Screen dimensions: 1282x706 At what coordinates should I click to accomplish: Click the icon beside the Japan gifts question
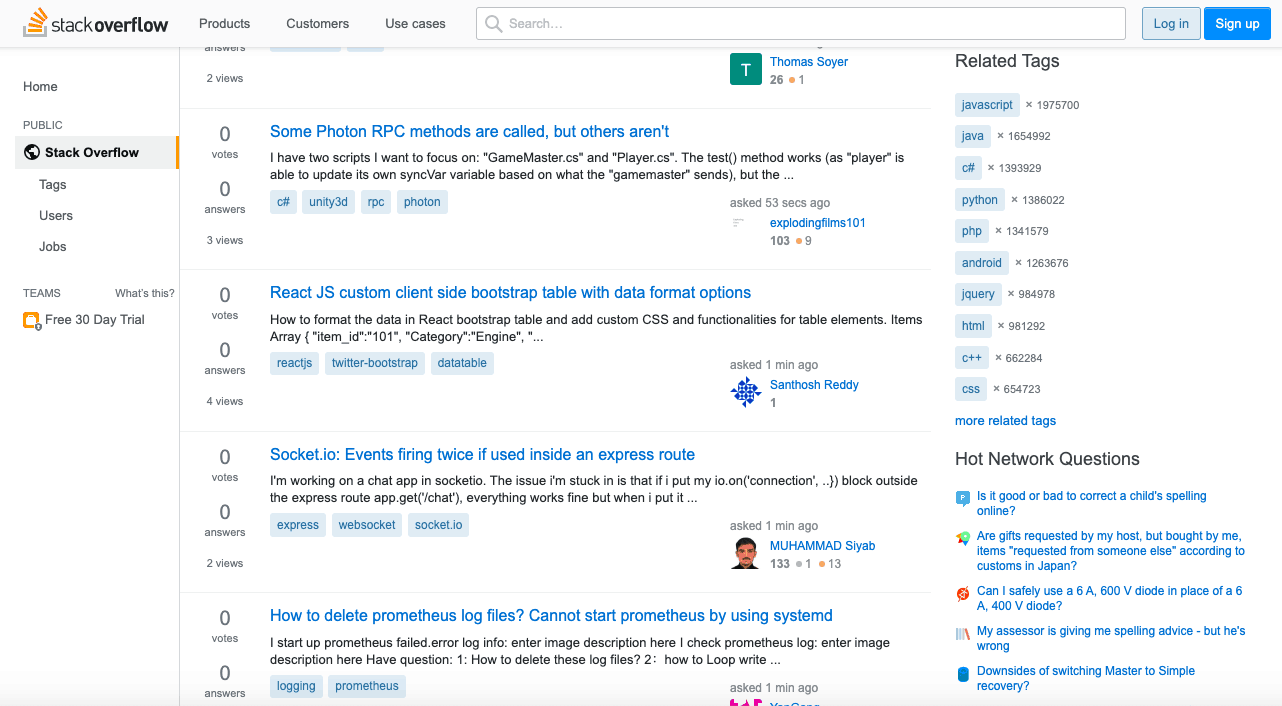[963, 538]
